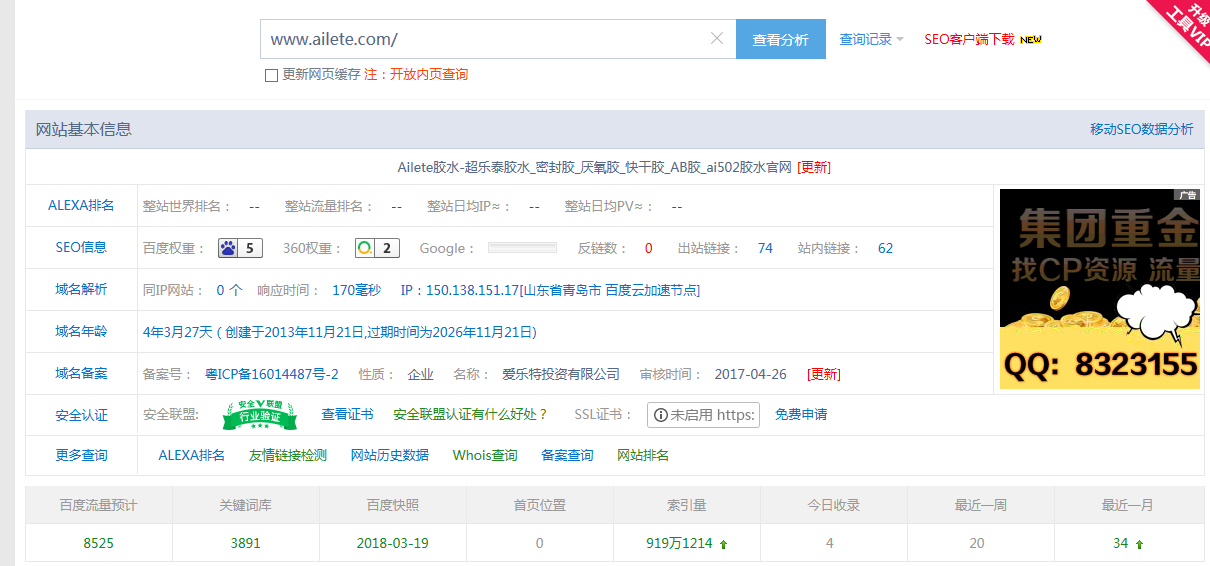1210x566 pixels.
Task: Open 移动SEO数据分析 link
Action: coord(1141,129)
